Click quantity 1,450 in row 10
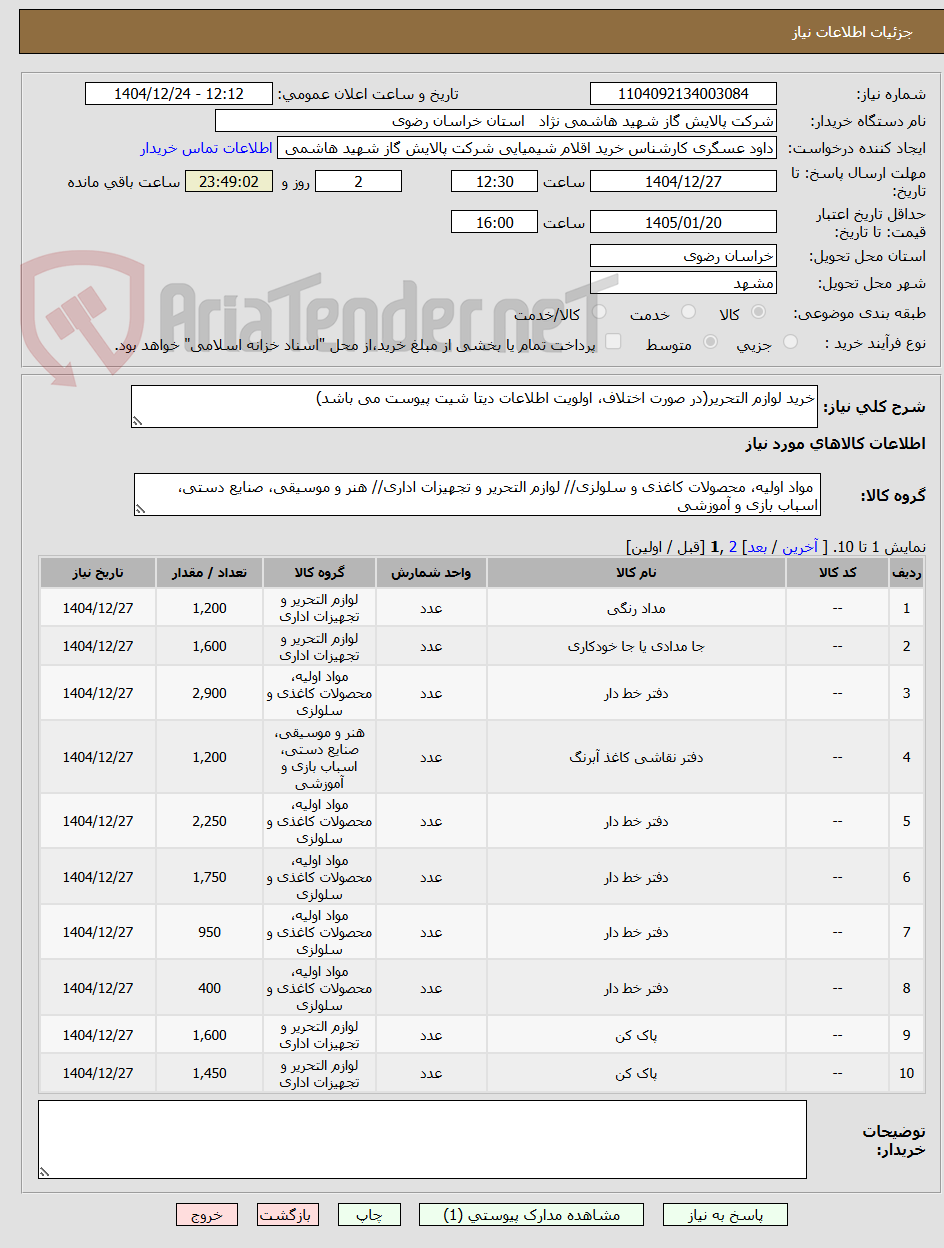This screenshot has width=944, height=1248. [210, 1073]
